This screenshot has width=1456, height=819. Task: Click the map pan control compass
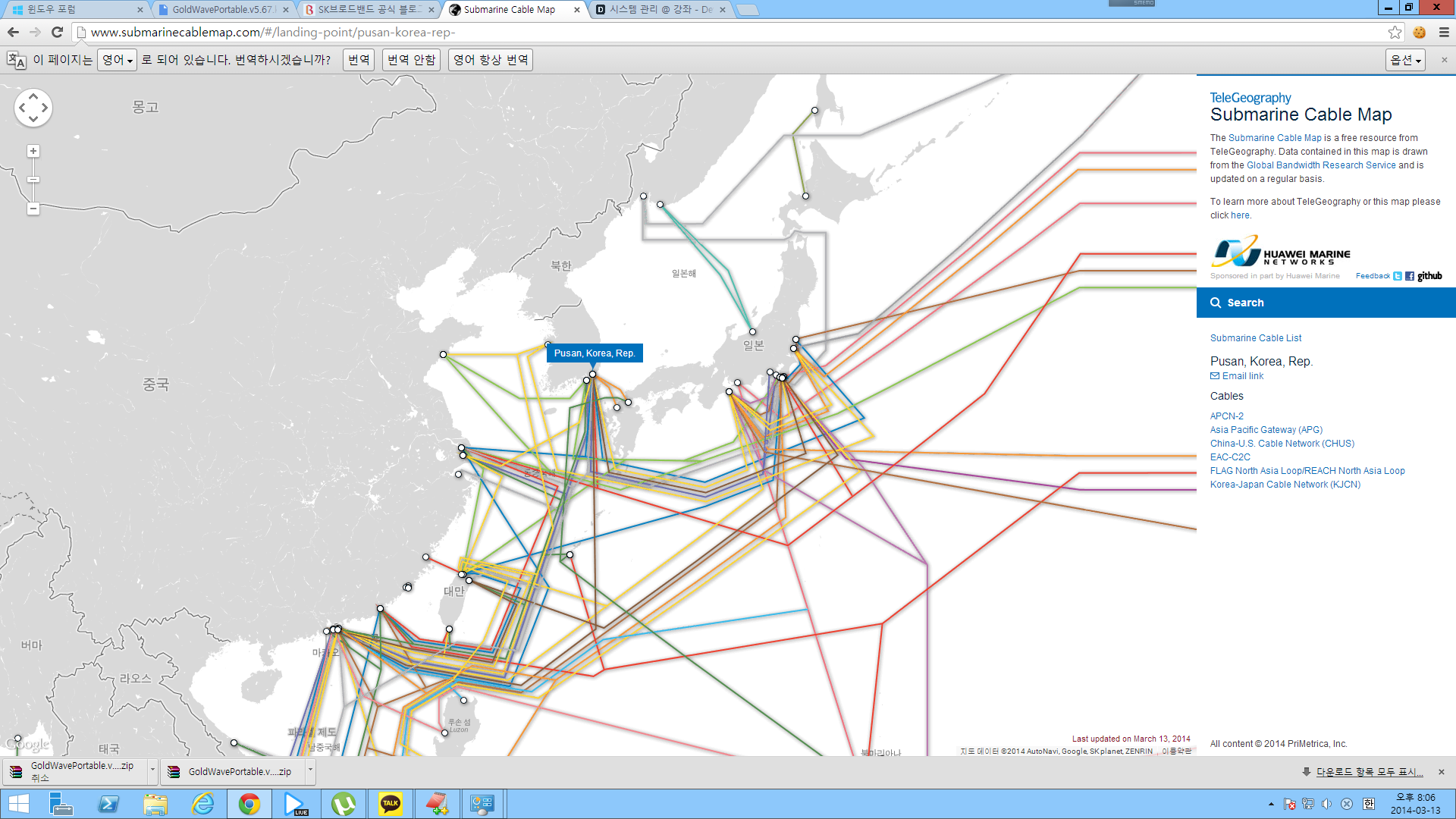pos(33,108)
